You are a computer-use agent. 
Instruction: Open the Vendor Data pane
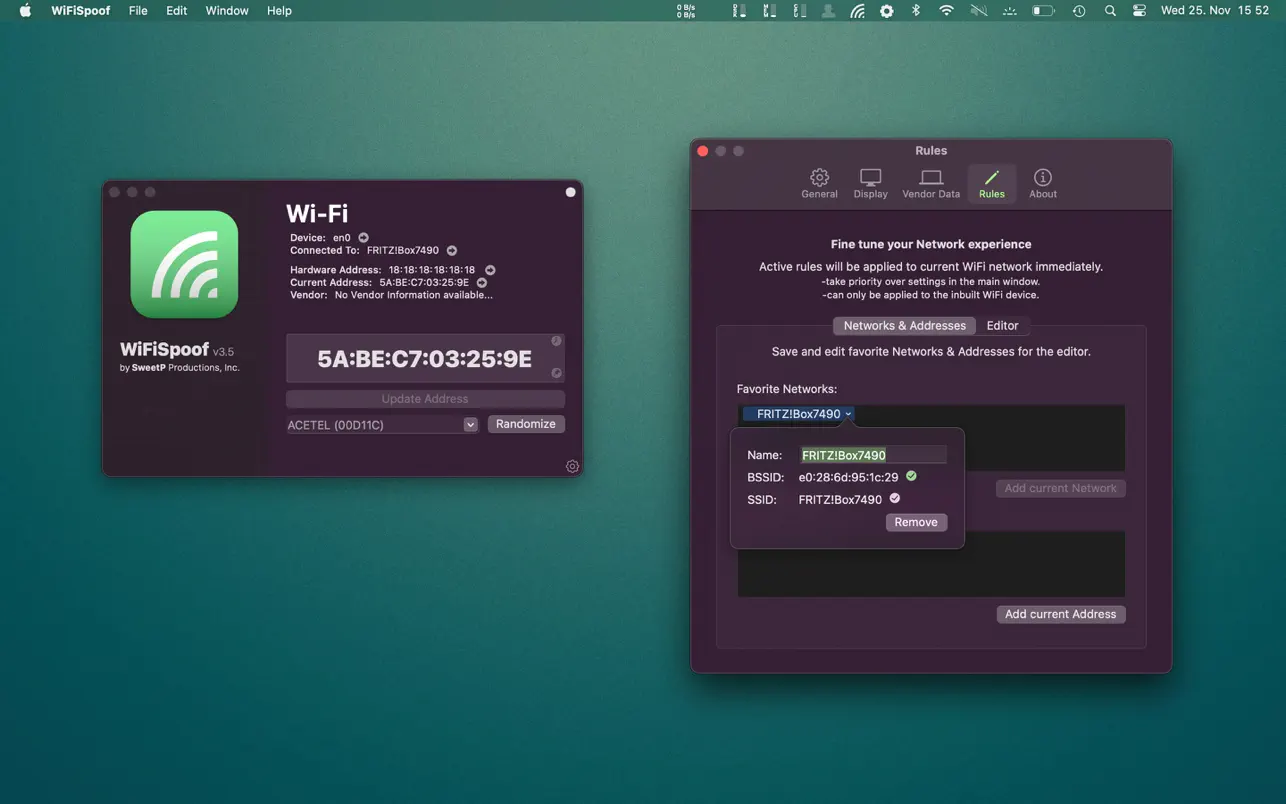[x=930, y=183]
